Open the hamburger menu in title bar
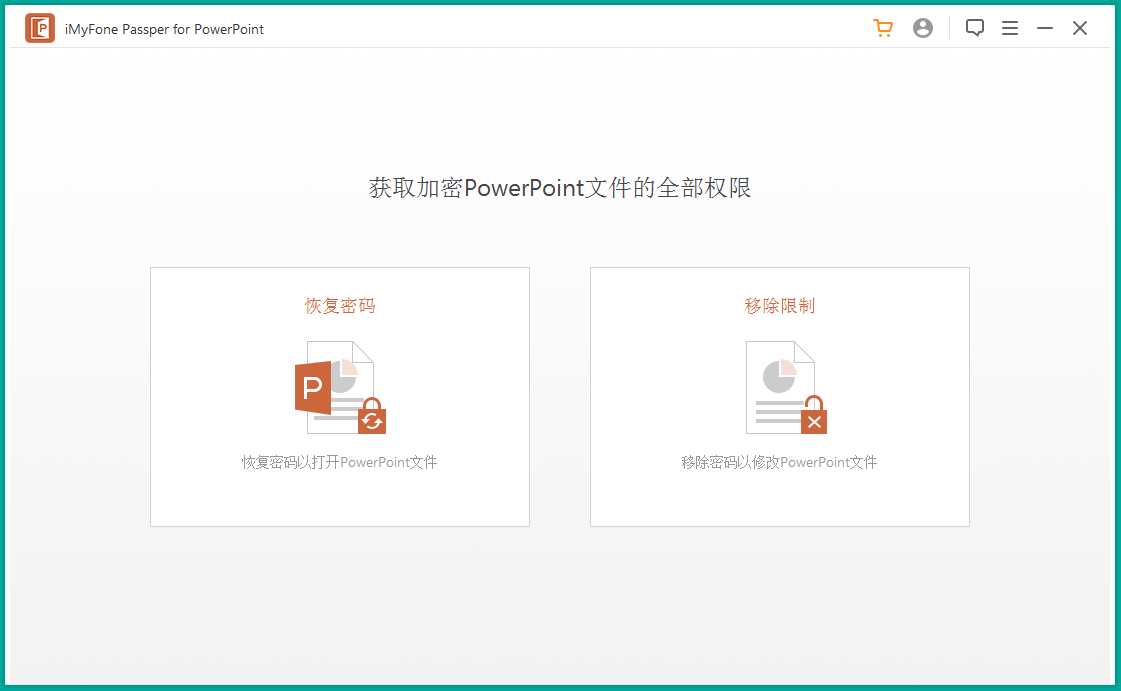Screen dimensions: 1121x691 pos(1010,28)
